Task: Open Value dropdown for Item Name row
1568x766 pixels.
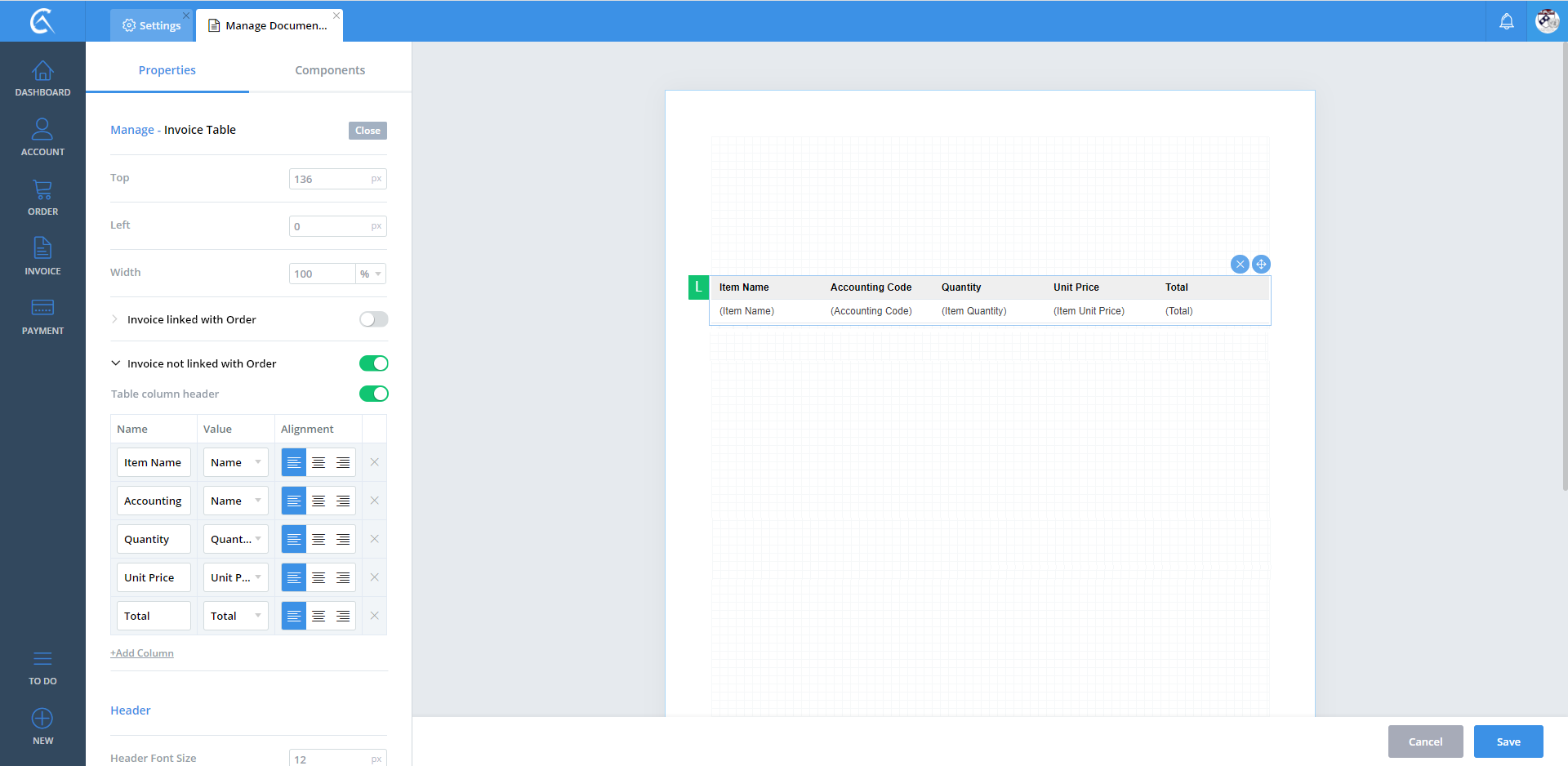Action: pos(235,462)
